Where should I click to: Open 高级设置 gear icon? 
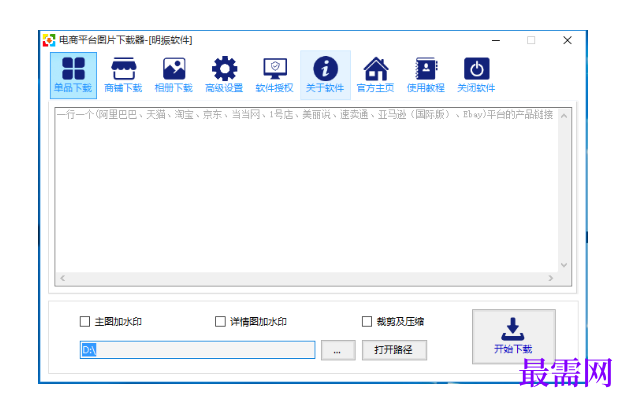[x=224, y=75]
